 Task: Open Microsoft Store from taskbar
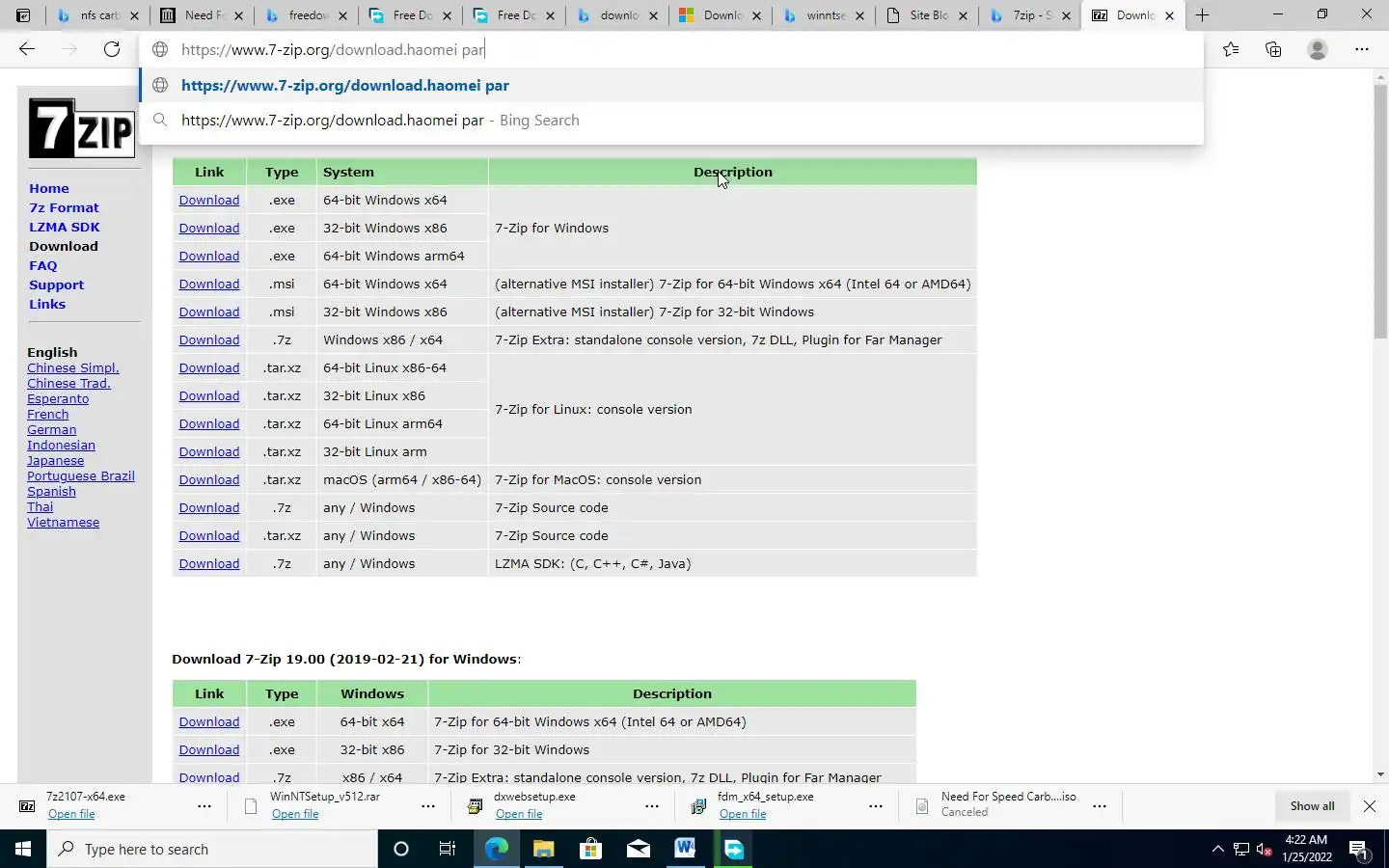tap(590, 849)
